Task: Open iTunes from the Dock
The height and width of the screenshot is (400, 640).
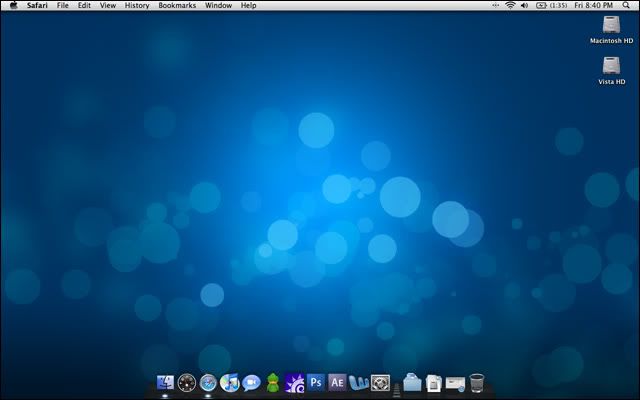Action: tap(229, 383)
